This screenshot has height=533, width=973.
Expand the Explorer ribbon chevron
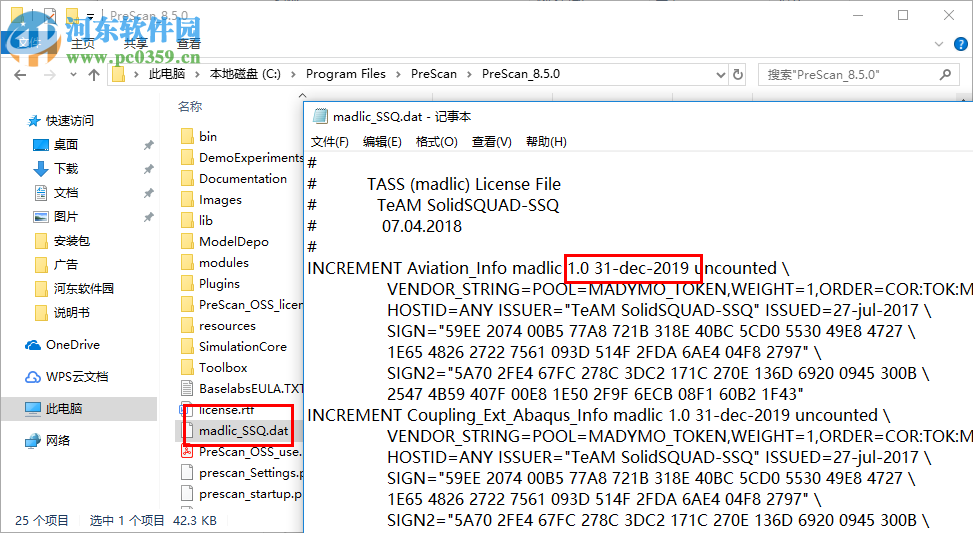point(939,44)
